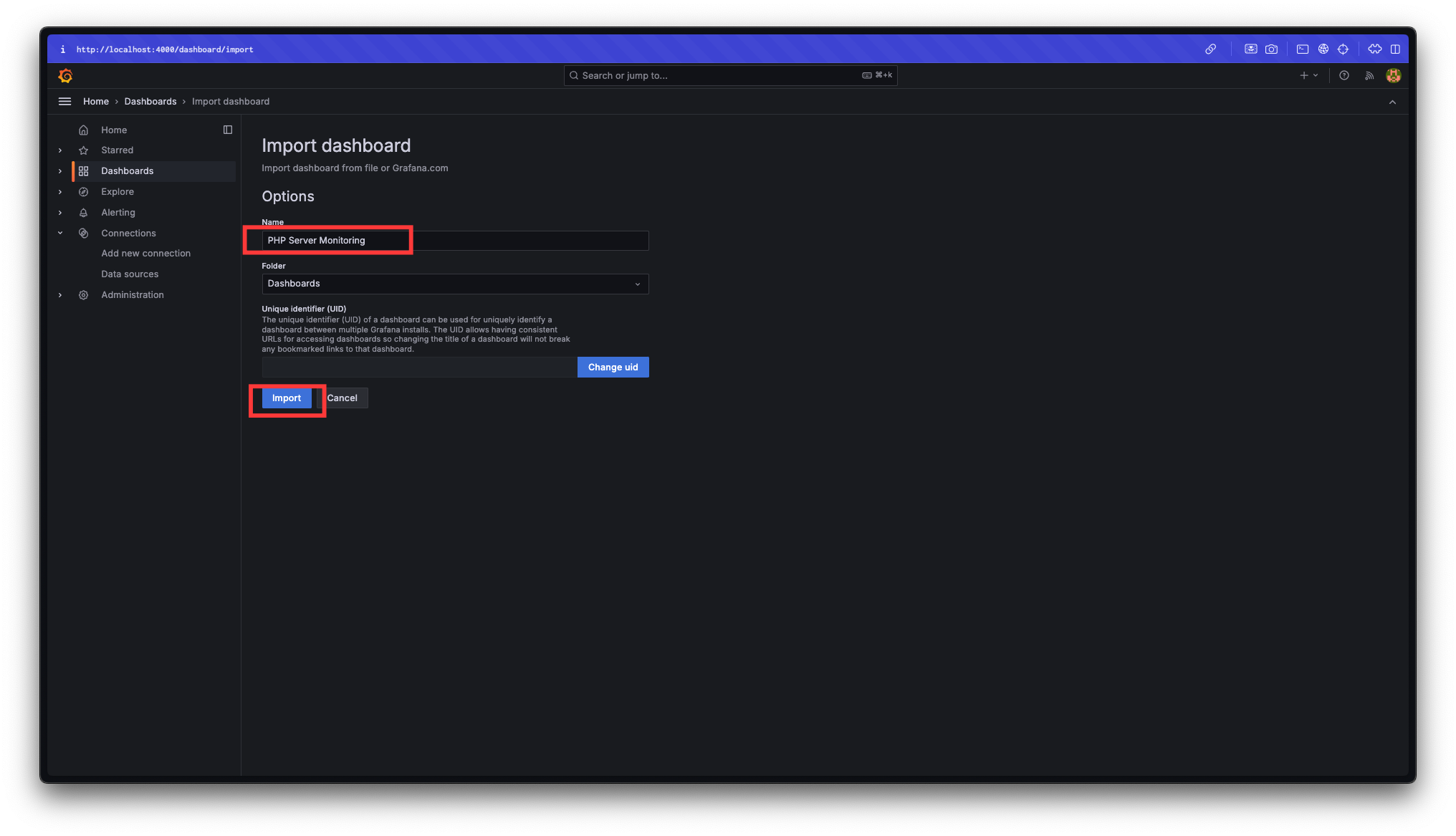The width and height of the screenshot is (1456, 836).
Task: Open the help question mark icon
Action: tap(1344, 75)
